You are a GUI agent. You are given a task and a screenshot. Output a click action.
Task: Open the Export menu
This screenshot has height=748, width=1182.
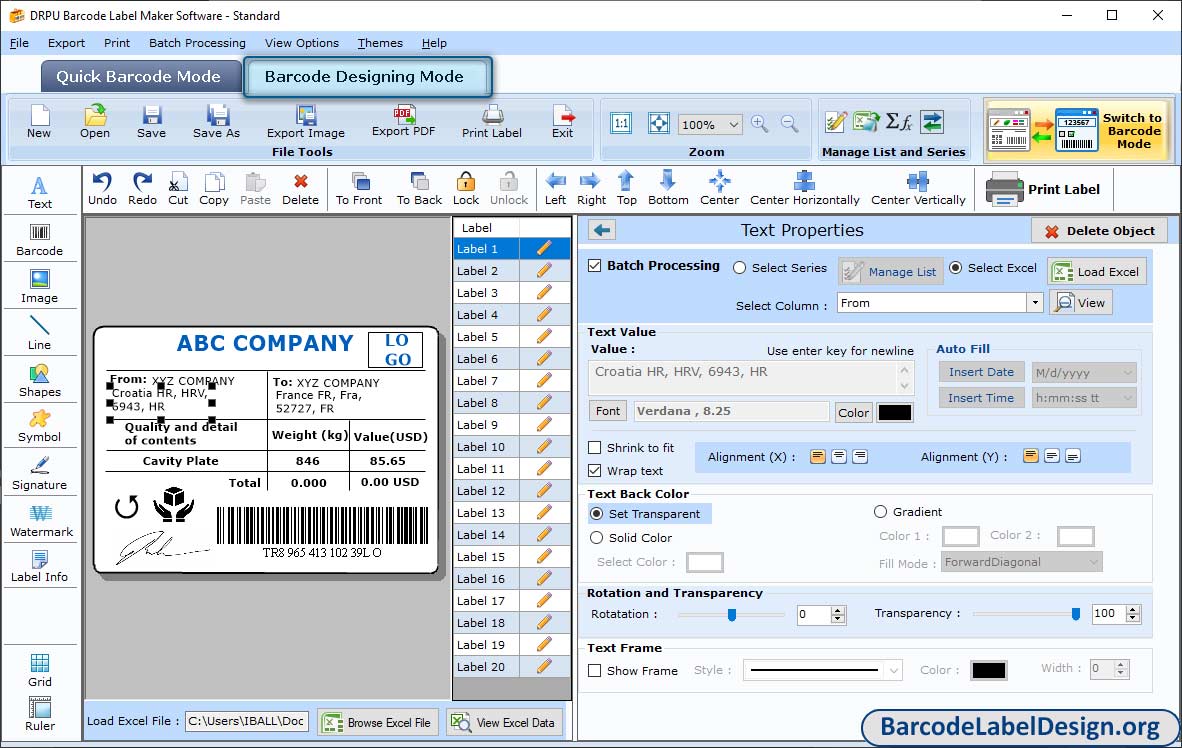[x=66, y=43]
